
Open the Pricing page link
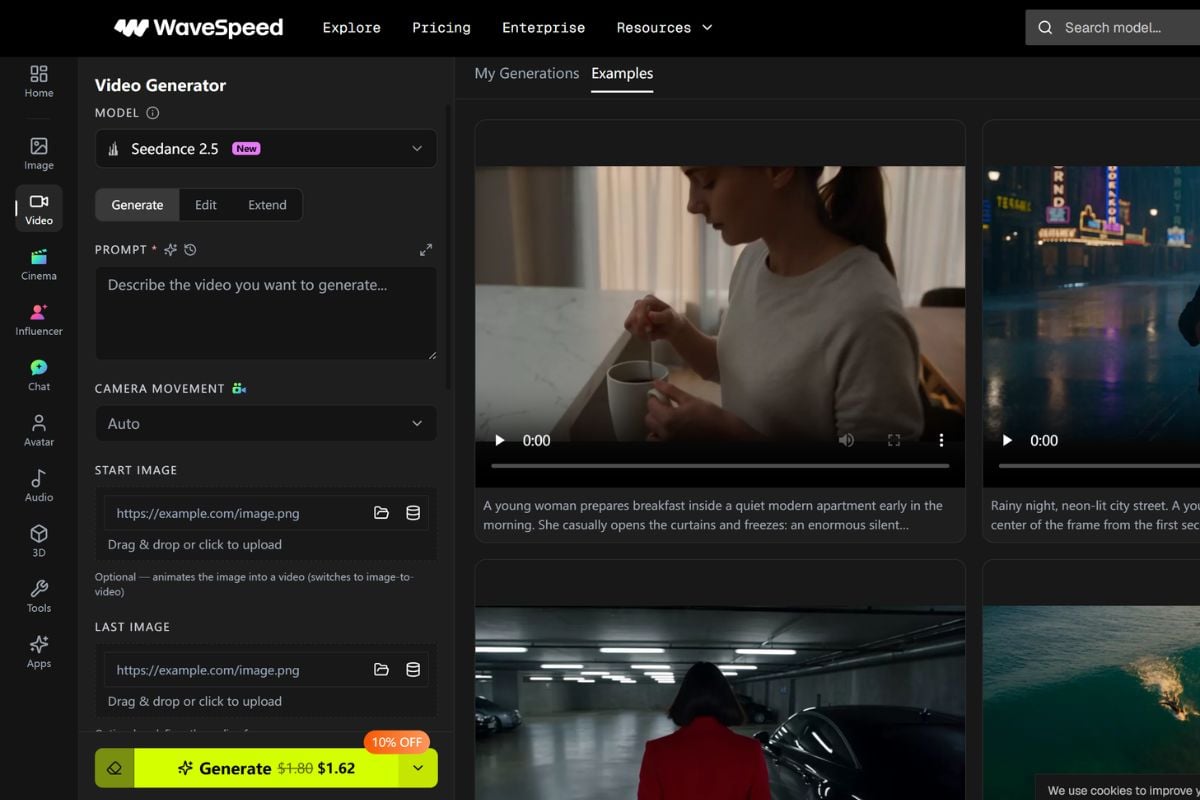tap(441, 28)
